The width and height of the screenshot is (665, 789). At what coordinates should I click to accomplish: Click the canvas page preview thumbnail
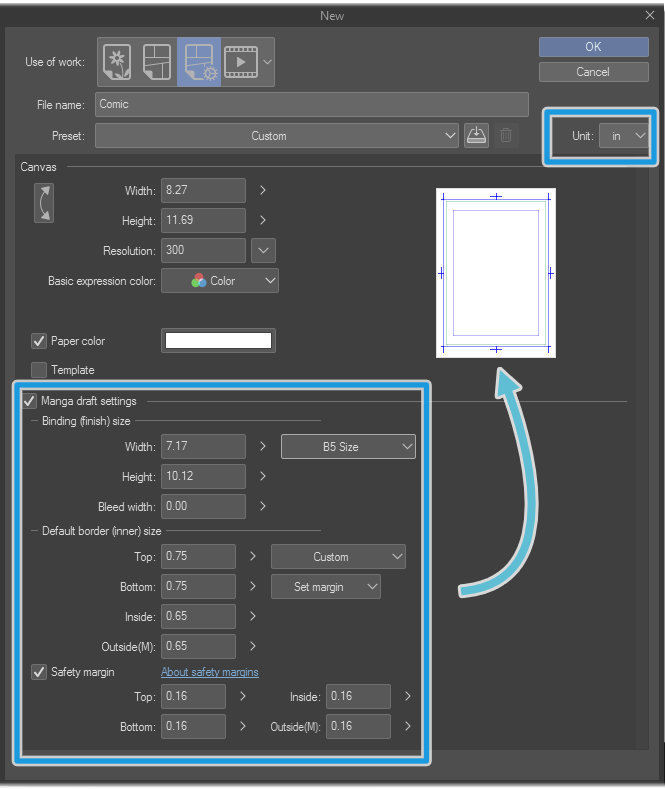(496, 273)
